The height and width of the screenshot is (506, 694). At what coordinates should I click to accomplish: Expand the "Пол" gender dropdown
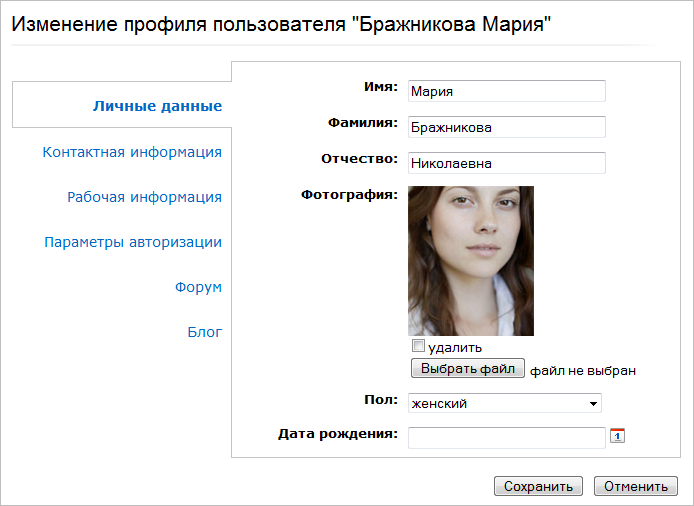pyautogui.click(x=505, y=403)
